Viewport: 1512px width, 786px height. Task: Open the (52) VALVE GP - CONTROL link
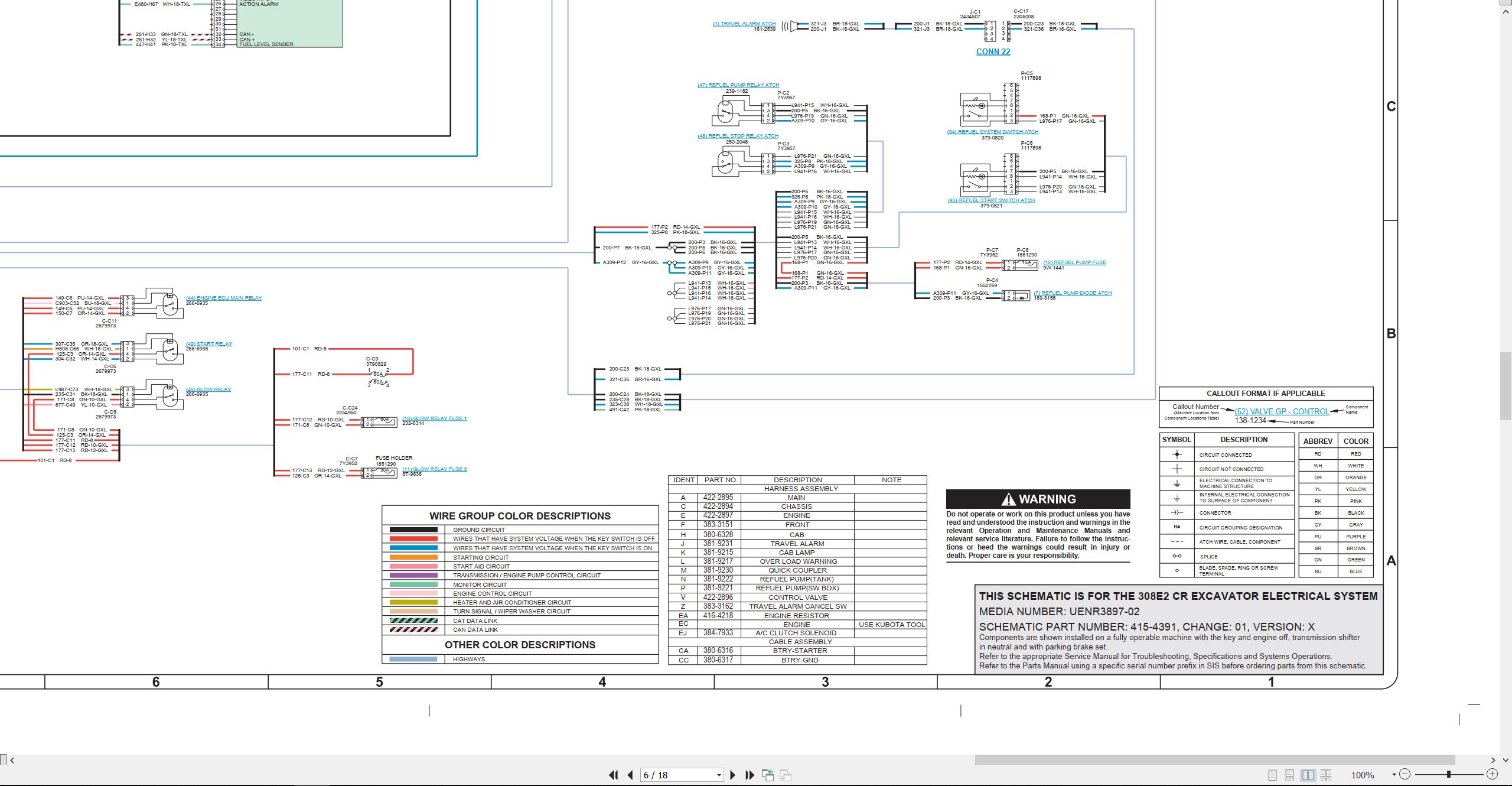[x=1282, y=411]
